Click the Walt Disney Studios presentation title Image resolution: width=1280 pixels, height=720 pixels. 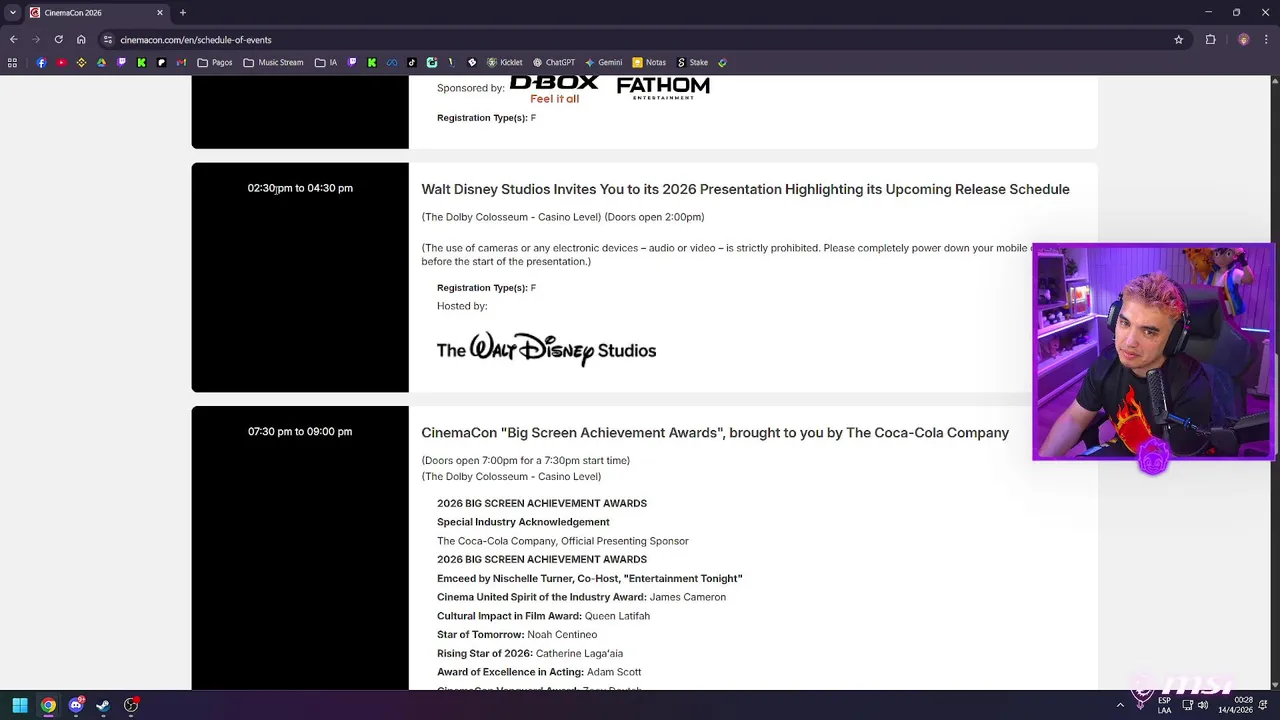coord(745,189)
